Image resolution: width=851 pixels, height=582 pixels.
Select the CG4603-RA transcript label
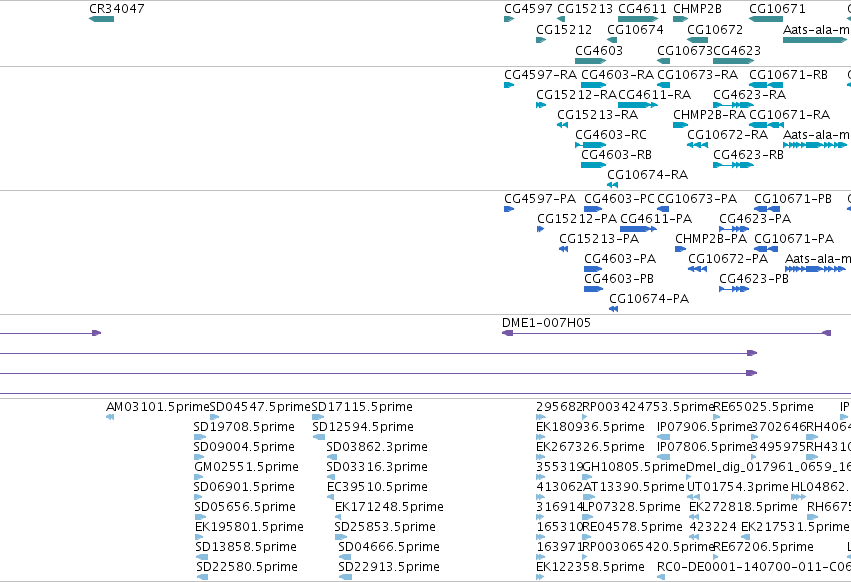tap(617, 74)
